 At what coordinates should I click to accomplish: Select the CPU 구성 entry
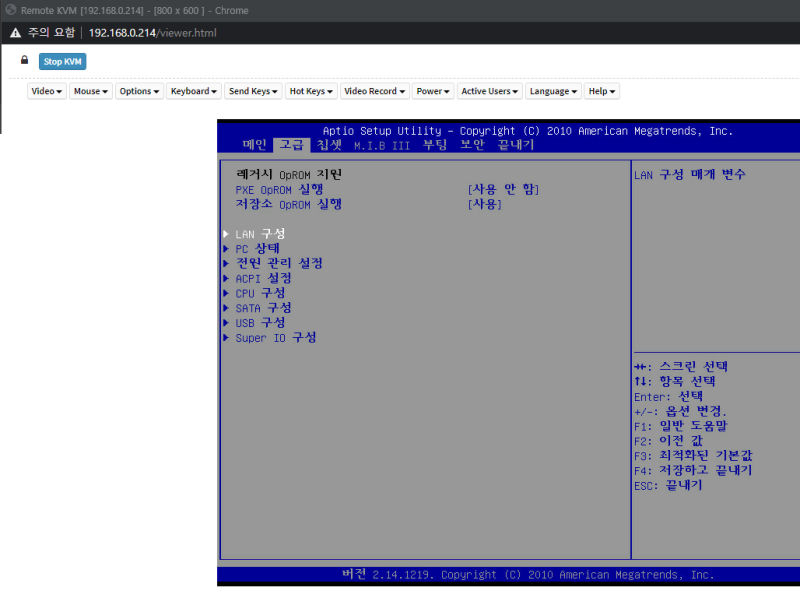tap(258, 293)
